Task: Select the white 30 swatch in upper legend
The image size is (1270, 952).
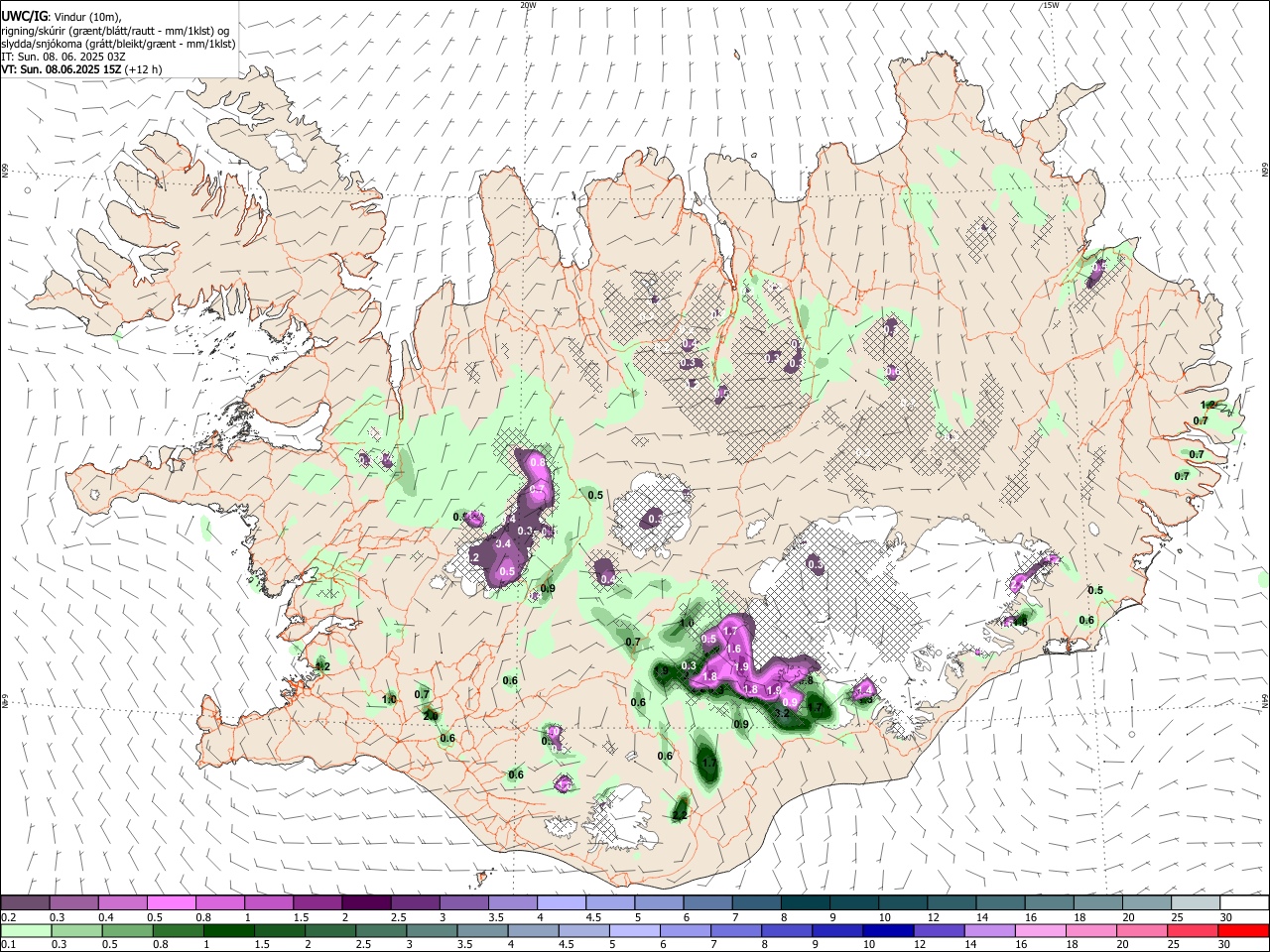Action: point(1244,902)
